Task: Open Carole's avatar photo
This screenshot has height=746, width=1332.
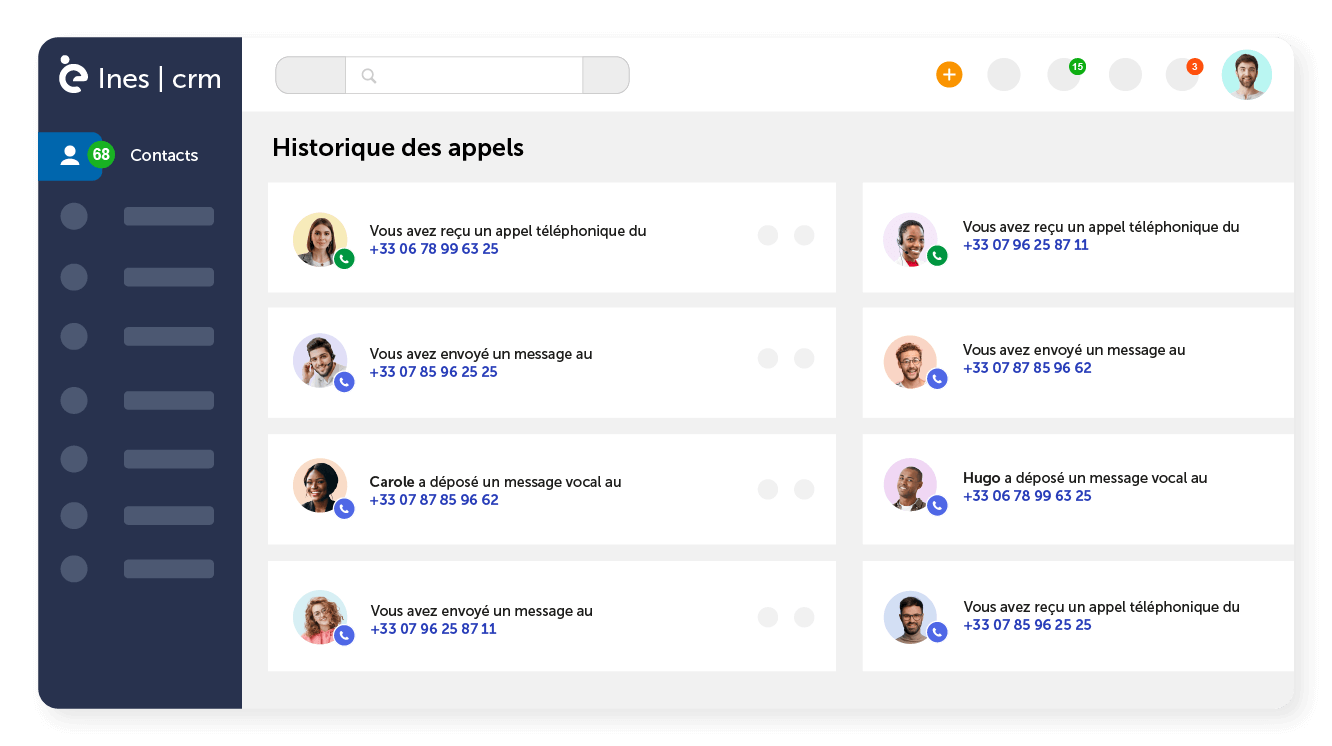Action: (x=320, y=485)
